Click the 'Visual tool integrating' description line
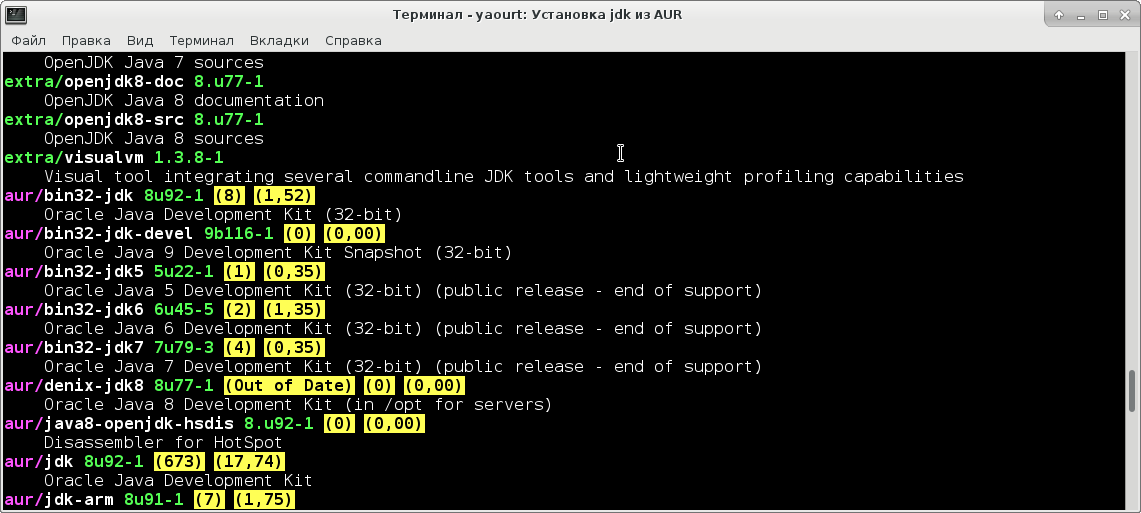 point(504,176)
